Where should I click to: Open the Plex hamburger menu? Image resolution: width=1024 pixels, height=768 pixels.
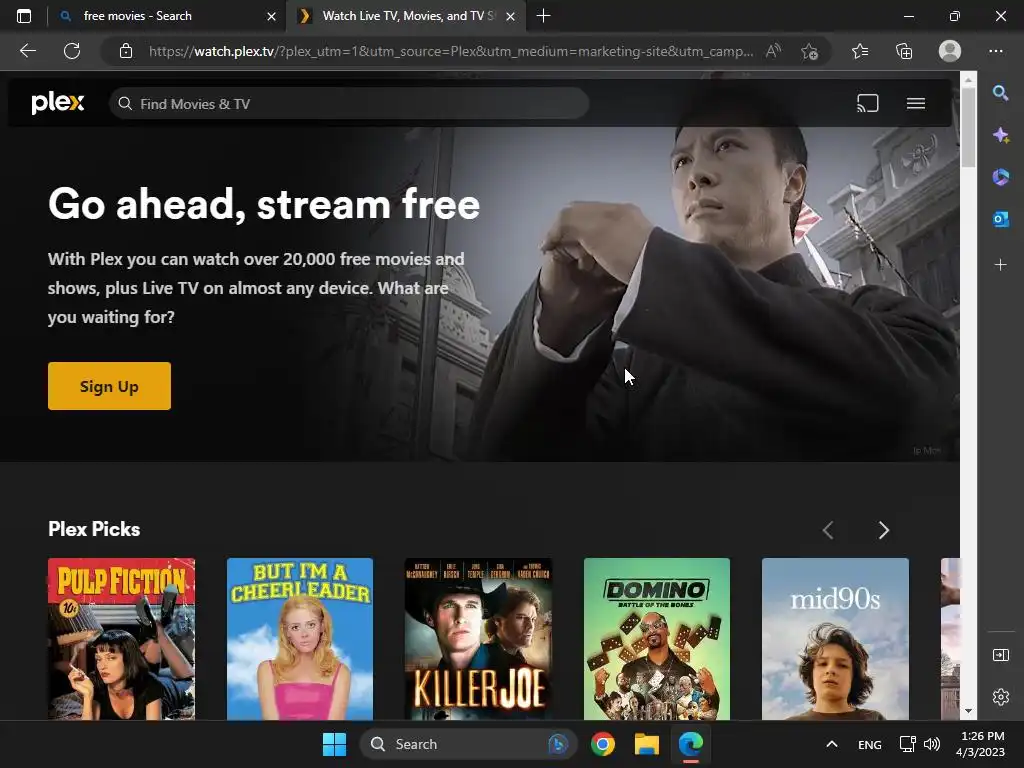coord(916,103)
